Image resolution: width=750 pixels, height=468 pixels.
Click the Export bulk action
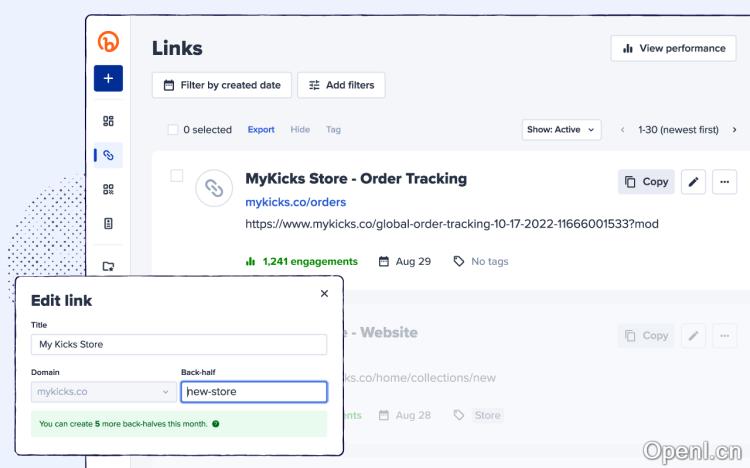click(x=261, y=130)
